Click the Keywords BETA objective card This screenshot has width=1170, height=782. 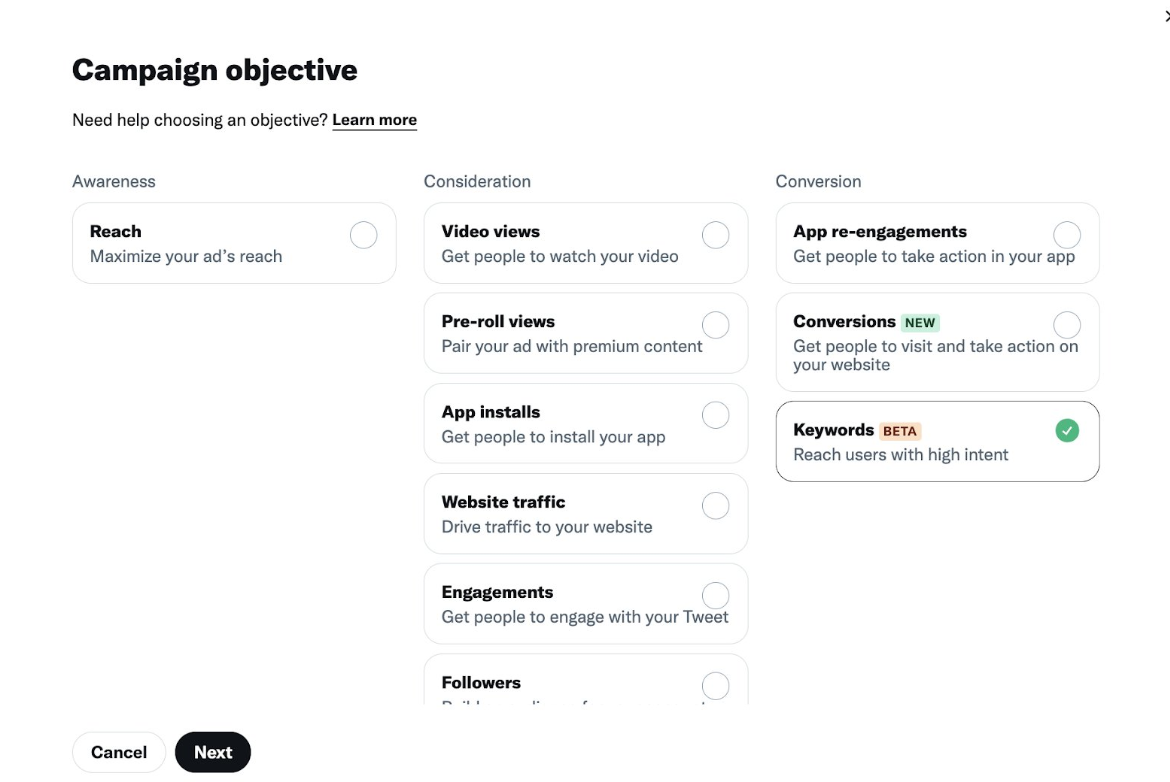point(937,442)
